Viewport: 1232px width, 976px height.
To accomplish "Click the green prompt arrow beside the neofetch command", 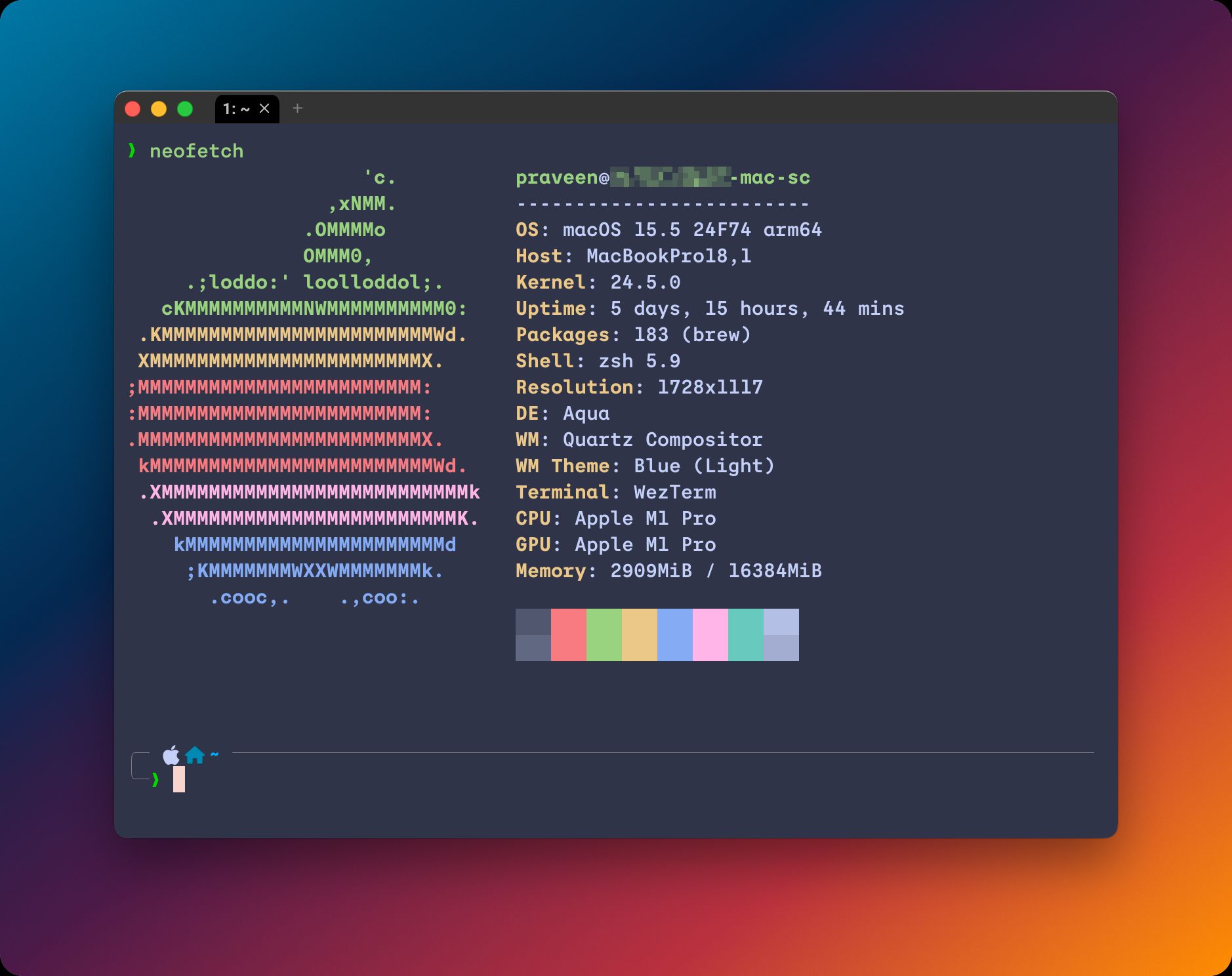I will coord(133,151).
